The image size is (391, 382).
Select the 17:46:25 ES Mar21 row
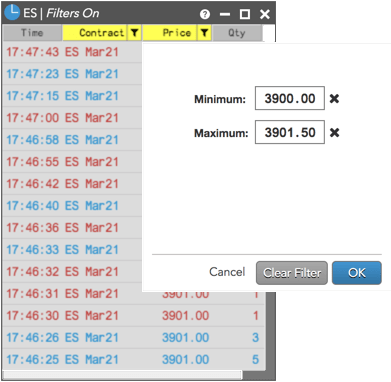[133, 360]
